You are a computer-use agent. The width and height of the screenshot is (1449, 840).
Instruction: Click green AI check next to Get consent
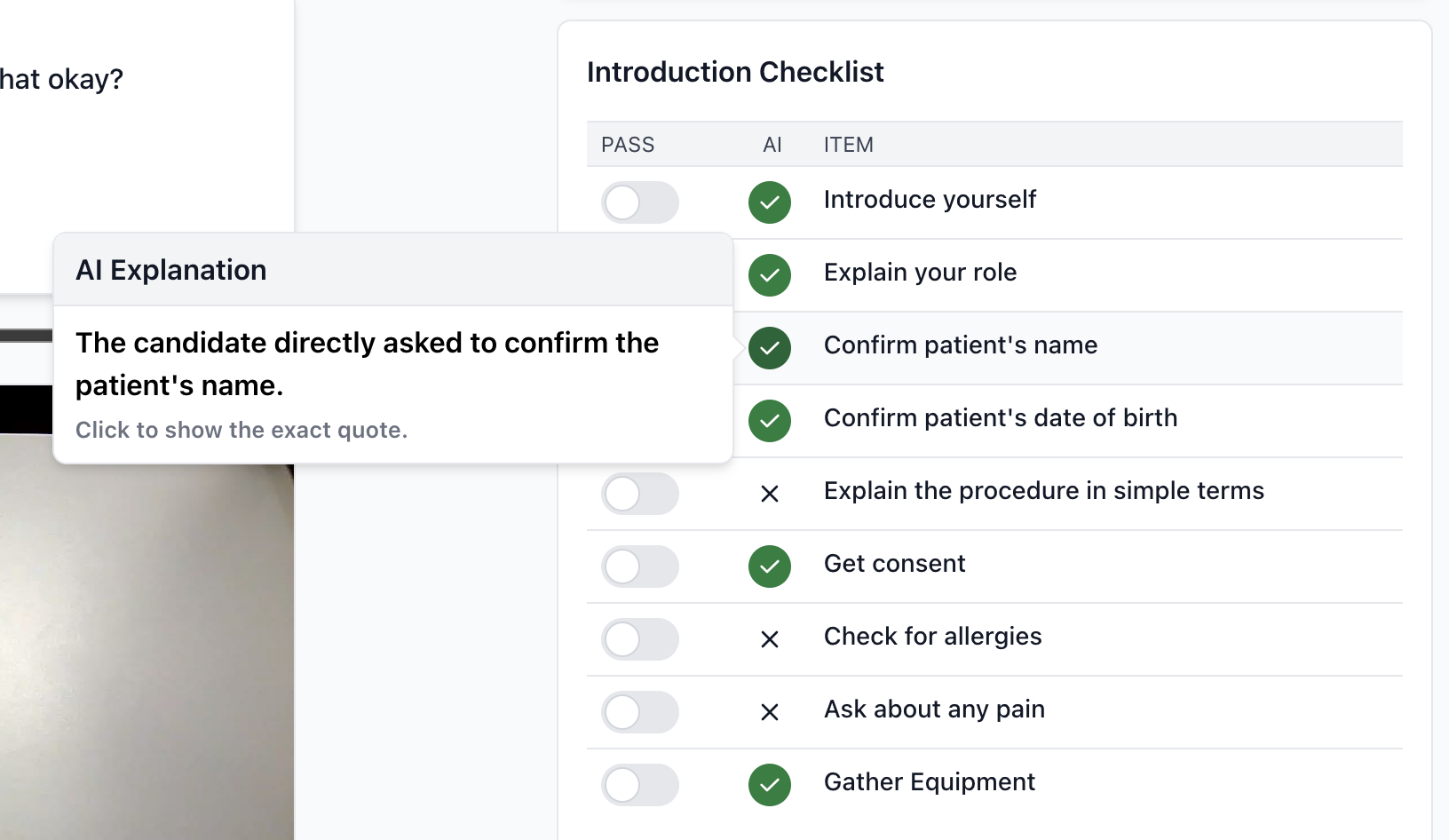click(770, 567)
